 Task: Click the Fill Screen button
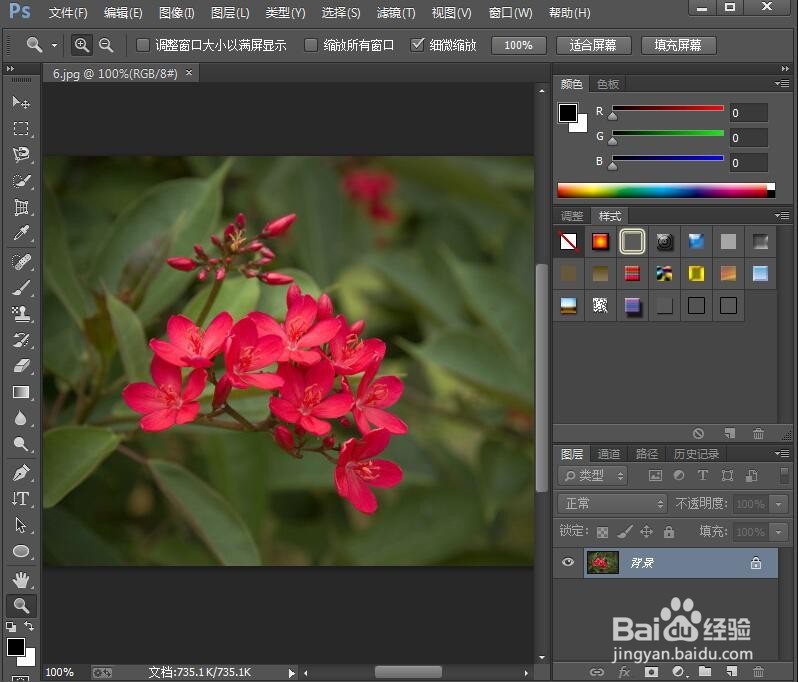(678, 45)
